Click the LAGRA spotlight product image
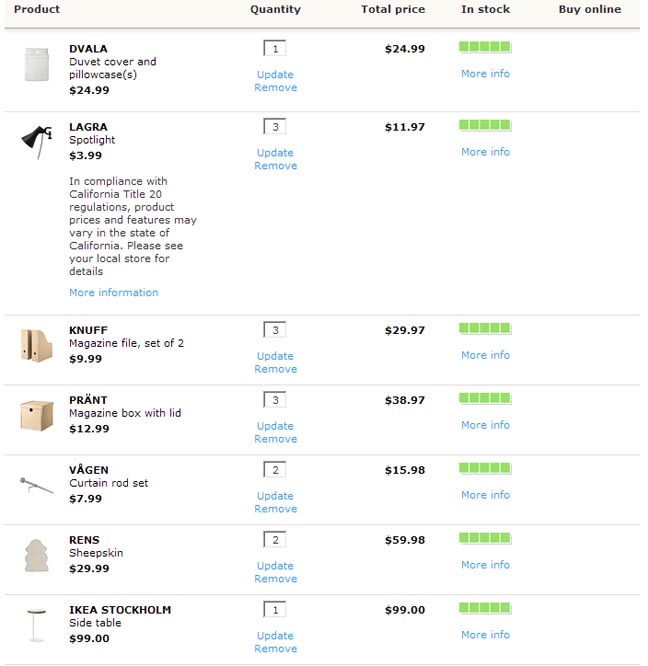This screenshot has height=666, width=648. tap(36, 142)
